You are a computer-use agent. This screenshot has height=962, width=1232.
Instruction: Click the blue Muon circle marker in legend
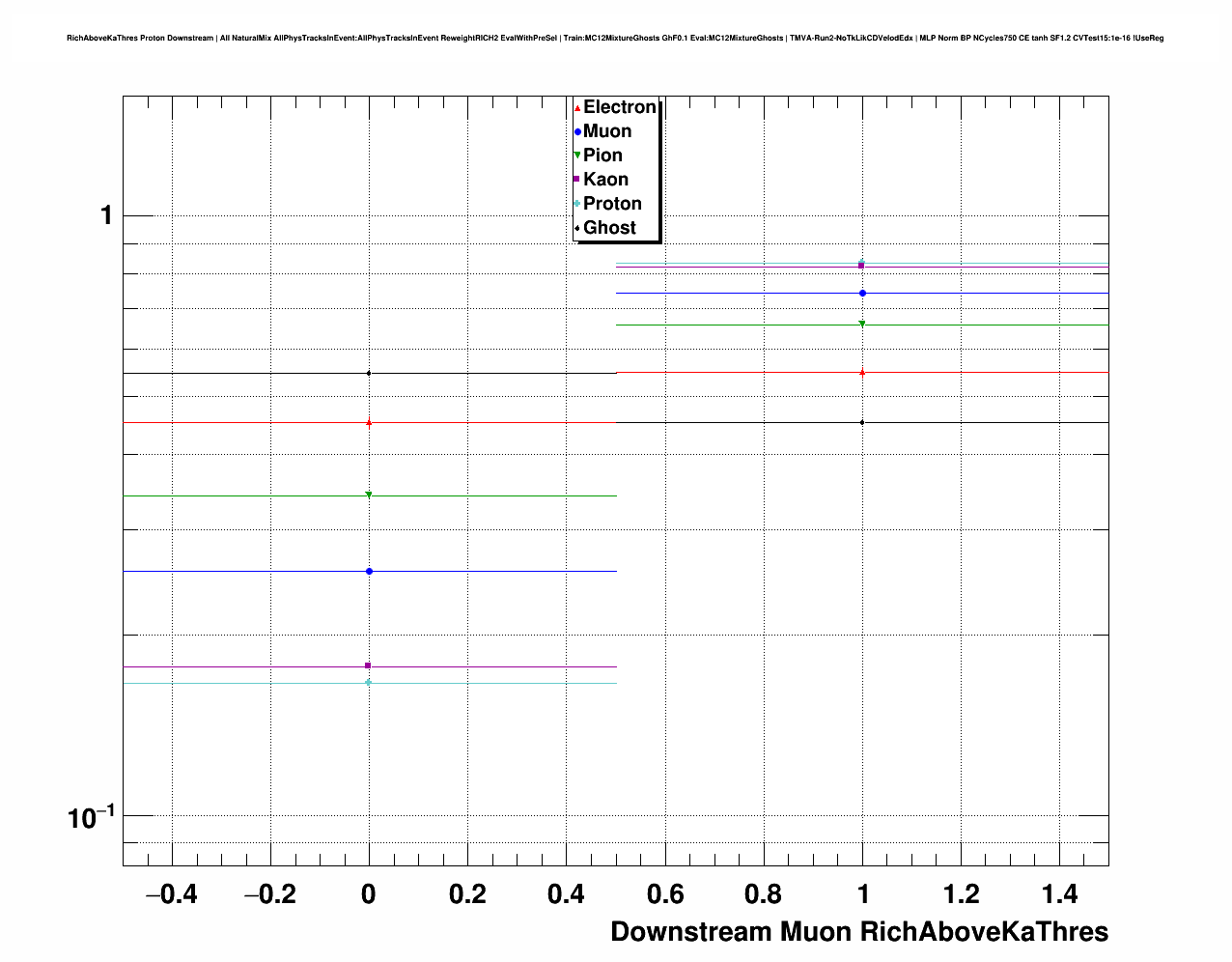(577, 131)
